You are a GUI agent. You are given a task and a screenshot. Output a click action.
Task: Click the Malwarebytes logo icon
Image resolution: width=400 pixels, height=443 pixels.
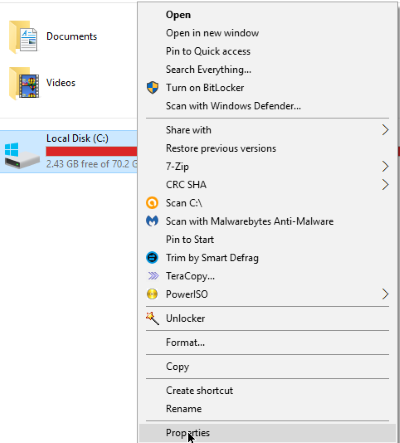pos(152,221)
